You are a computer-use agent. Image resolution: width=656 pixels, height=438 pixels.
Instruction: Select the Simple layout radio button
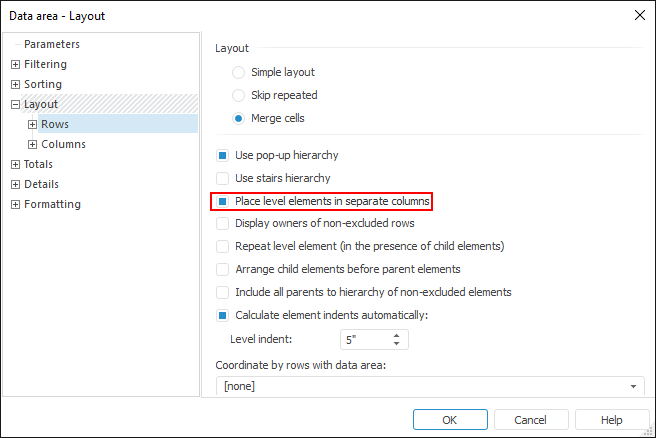coord(238,72)
